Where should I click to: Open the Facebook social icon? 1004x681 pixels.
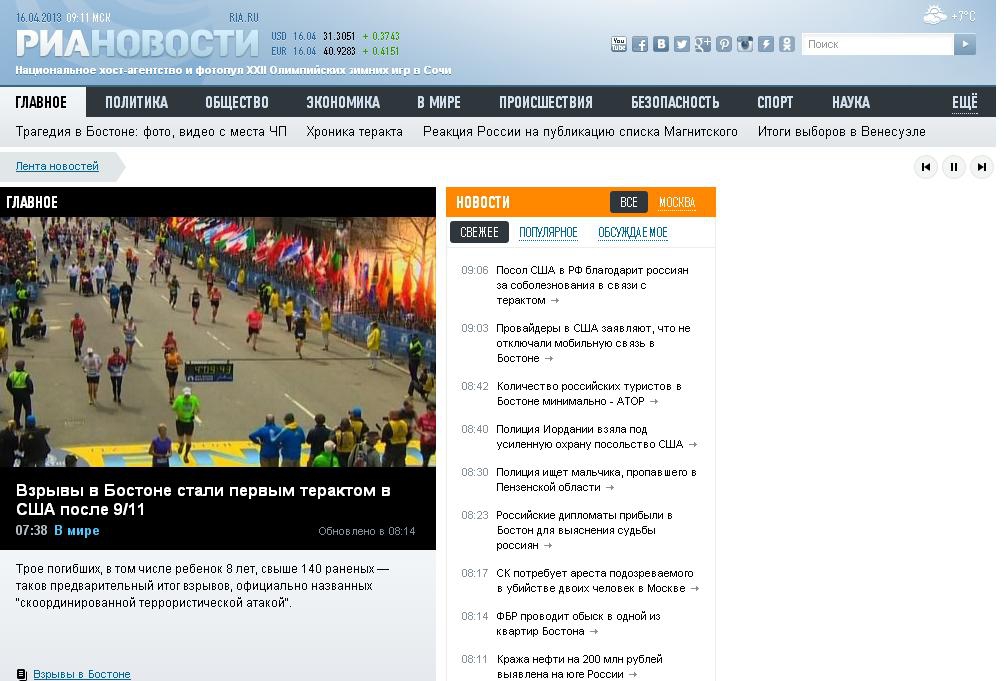(640, 44)
